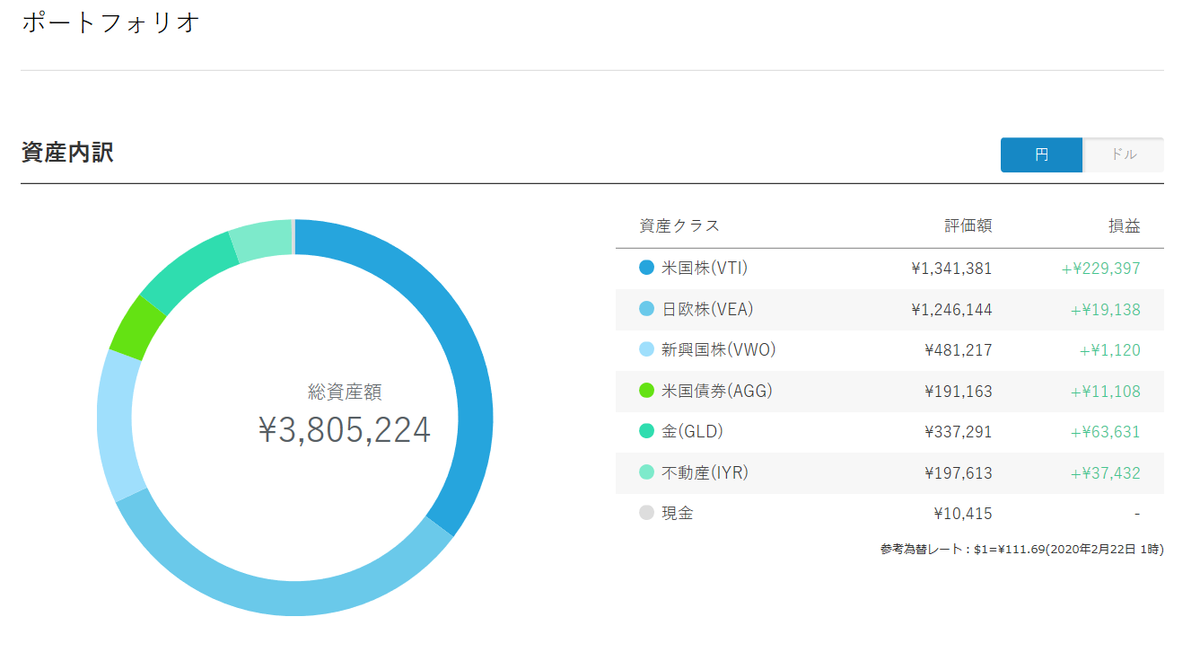This screenshot has width=1200, height=661.
Task: Switch currency display to ドル (dollar)
Action: (1123, 155)
